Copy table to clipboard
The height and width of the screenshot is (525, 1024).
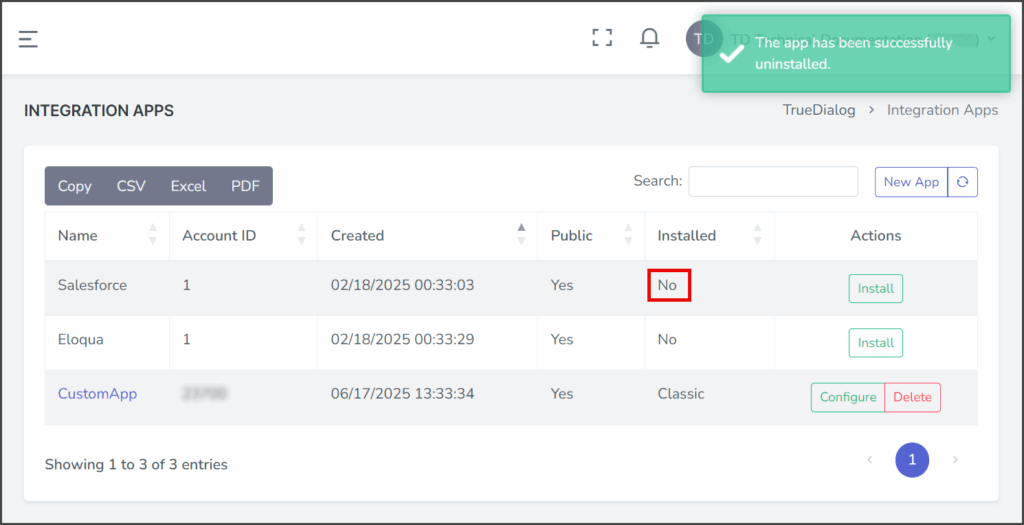(74, 186)
